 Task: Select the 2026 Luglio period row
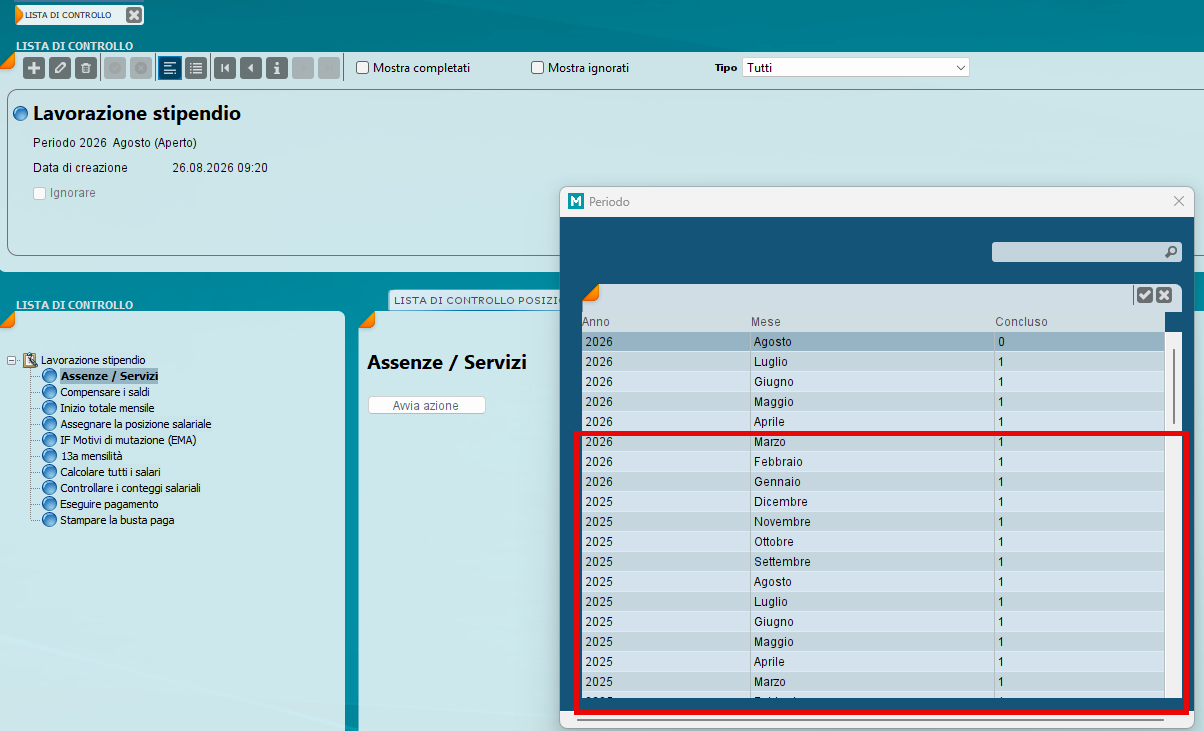pos(873,362)
